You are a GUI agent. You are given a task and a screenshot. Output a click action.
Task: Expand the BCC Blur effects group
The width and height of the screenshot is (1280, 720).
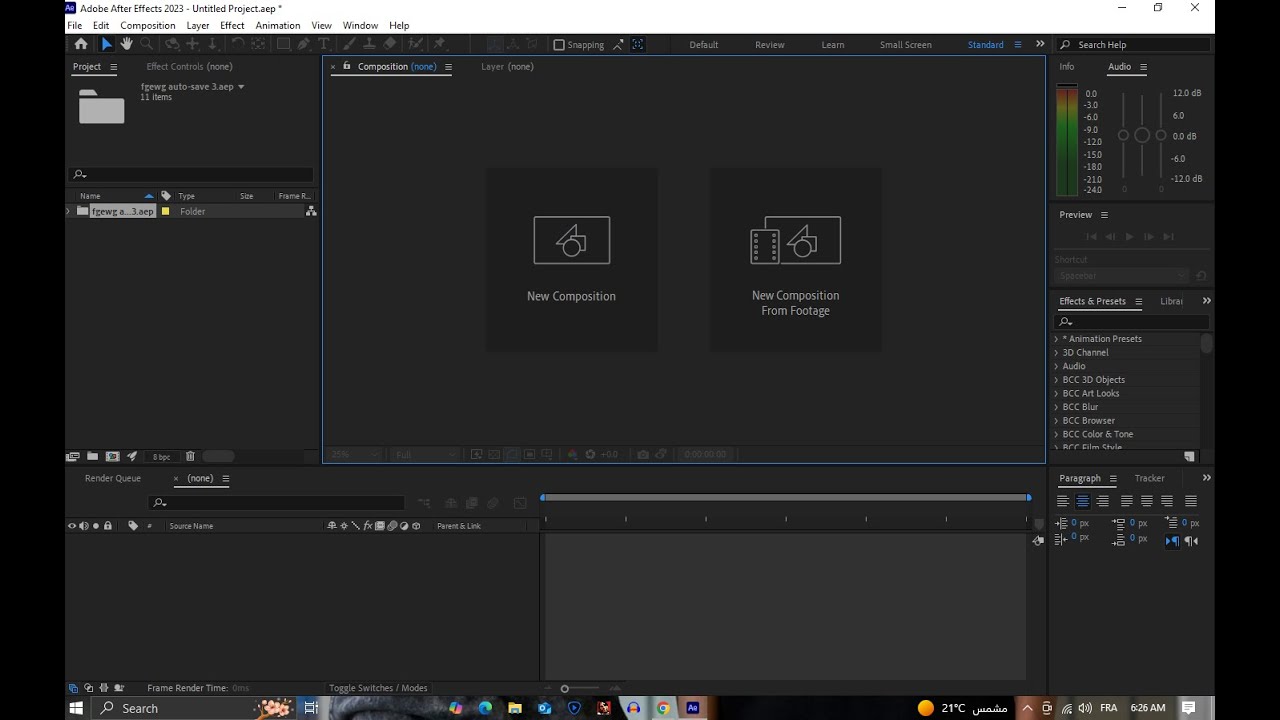click(x=1056, y=407)
